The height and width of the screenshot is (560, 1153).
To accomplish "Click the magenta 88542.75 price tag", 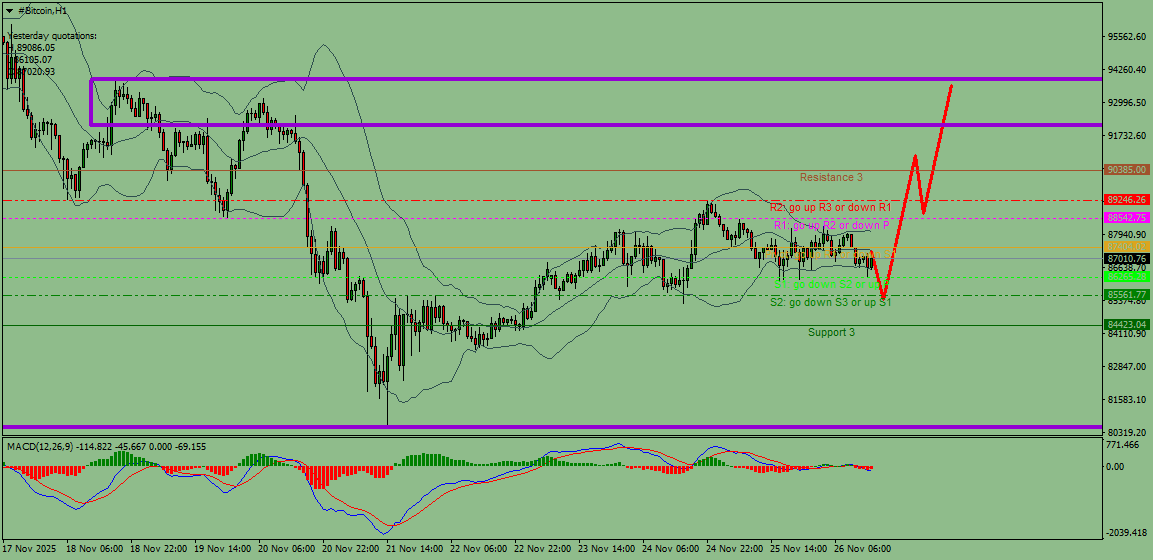I will 1127,218.
